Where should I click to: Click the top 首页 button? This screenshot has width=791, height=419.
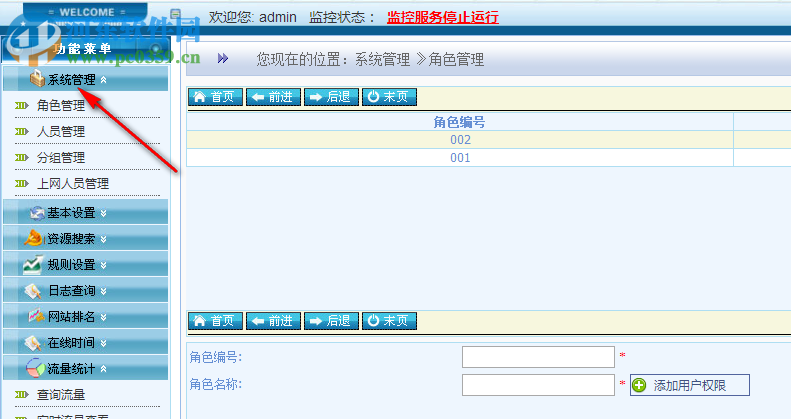tap(215, 97)
